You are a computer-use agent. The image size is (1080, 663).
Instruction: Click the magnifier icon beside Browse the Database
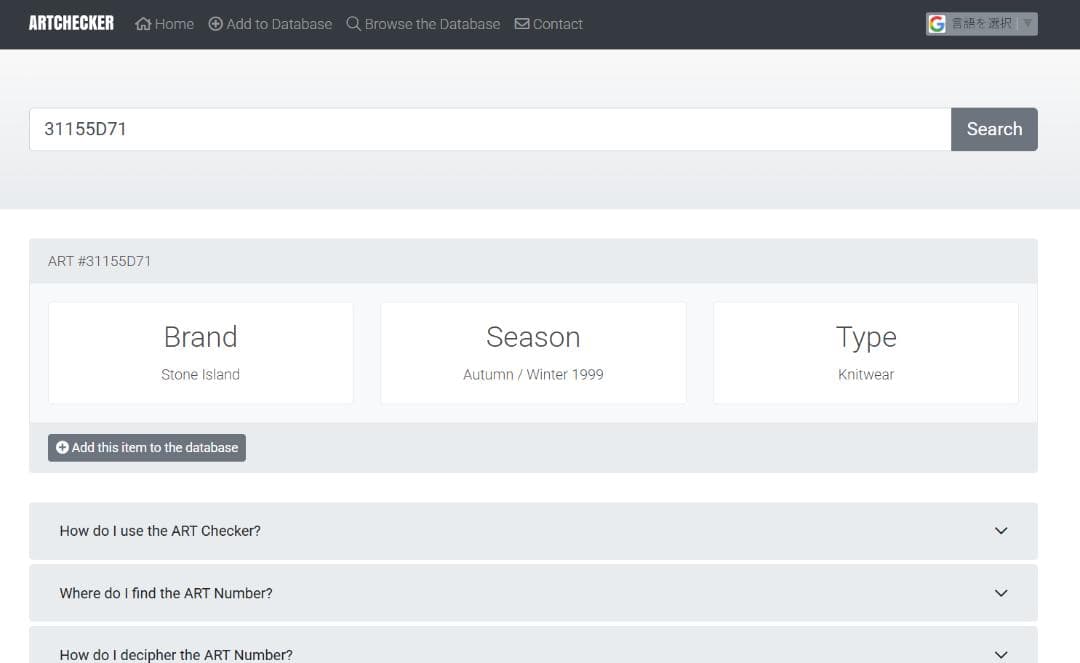tap(354, 24)
